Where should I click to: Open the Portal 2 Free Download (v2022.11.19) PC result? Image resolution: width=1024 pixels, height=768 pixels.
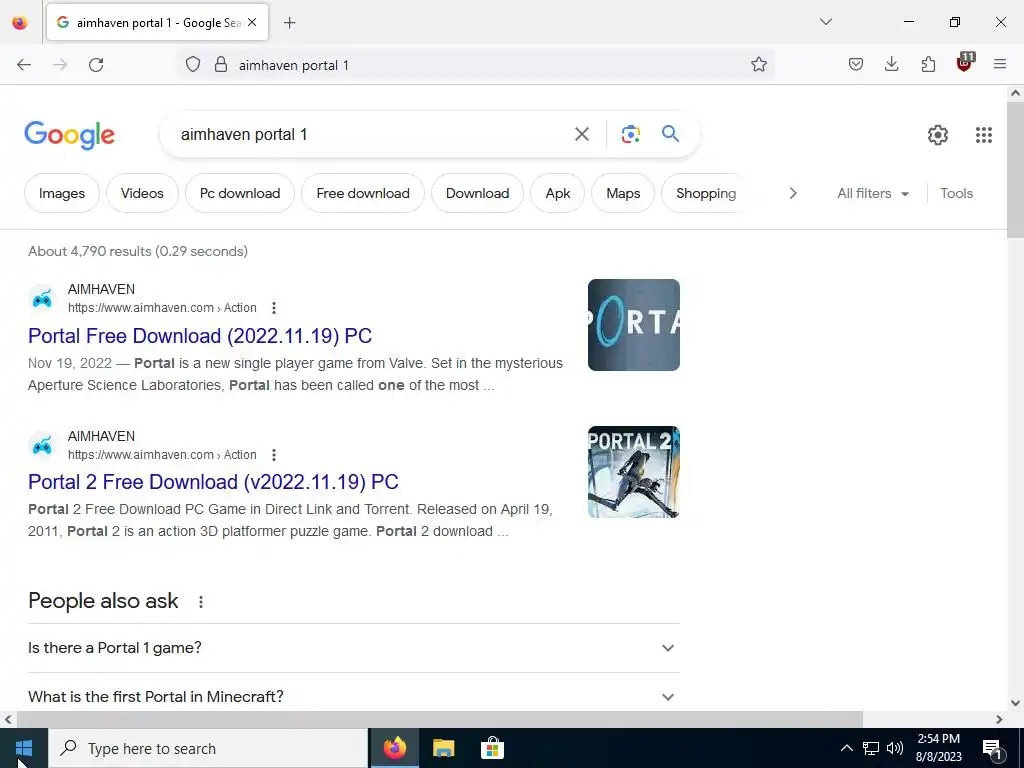click(213, 482)
